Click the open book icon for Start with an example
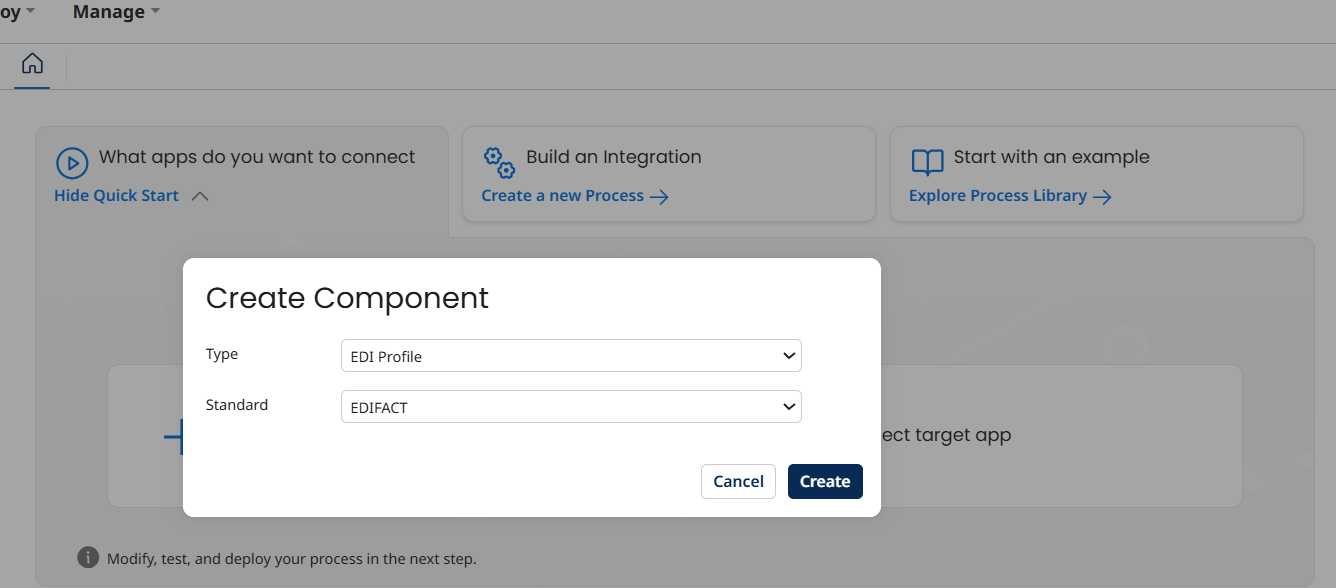This screenshot has width=1336, height=588. (x=926, y=161)
